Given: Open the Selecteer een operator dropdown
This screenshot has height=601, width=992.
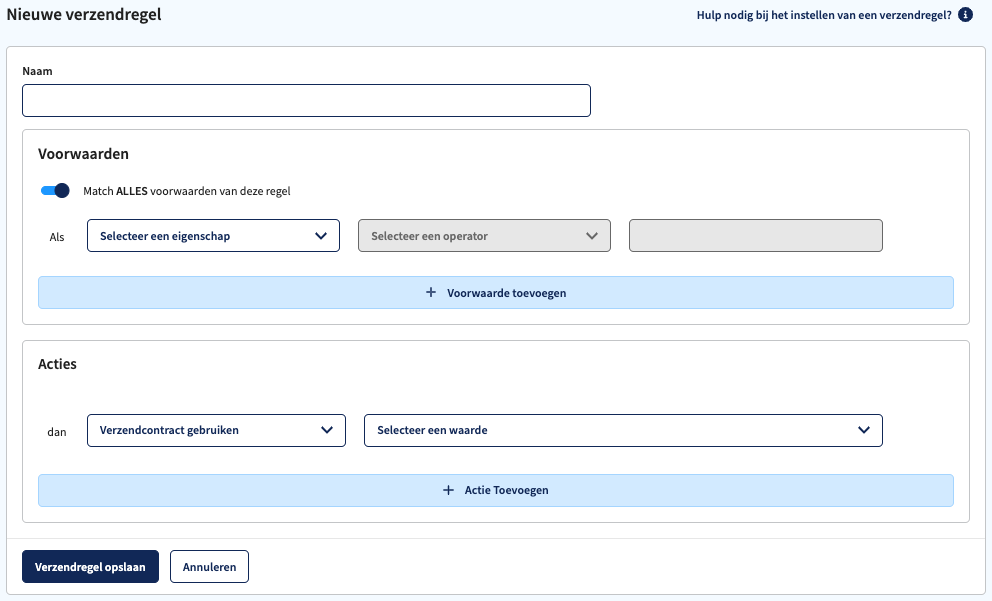Looking at the screenshot, I should 484,235.
